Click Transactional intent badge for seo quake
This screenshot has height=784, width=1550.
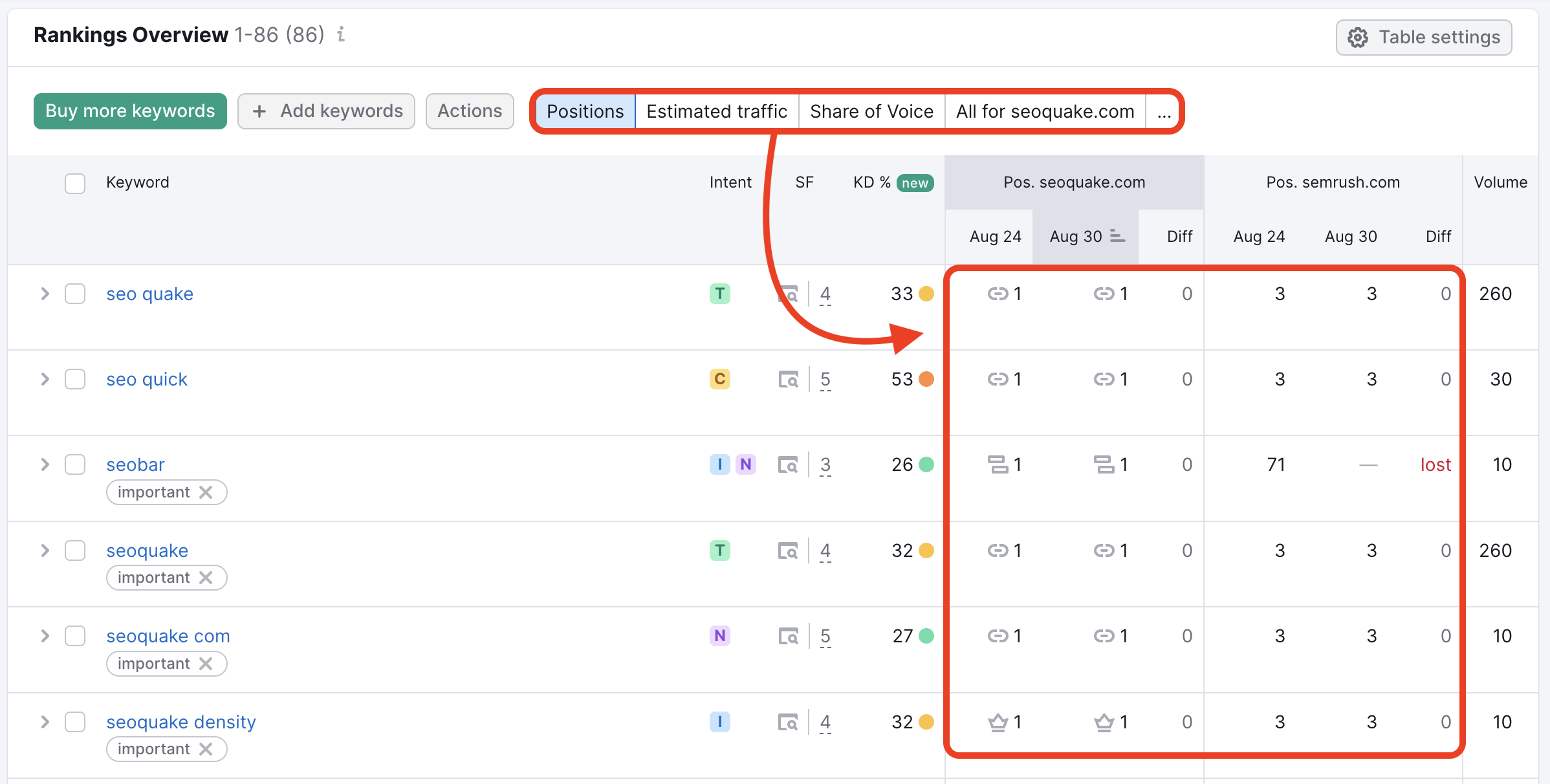tap(720, 294)
